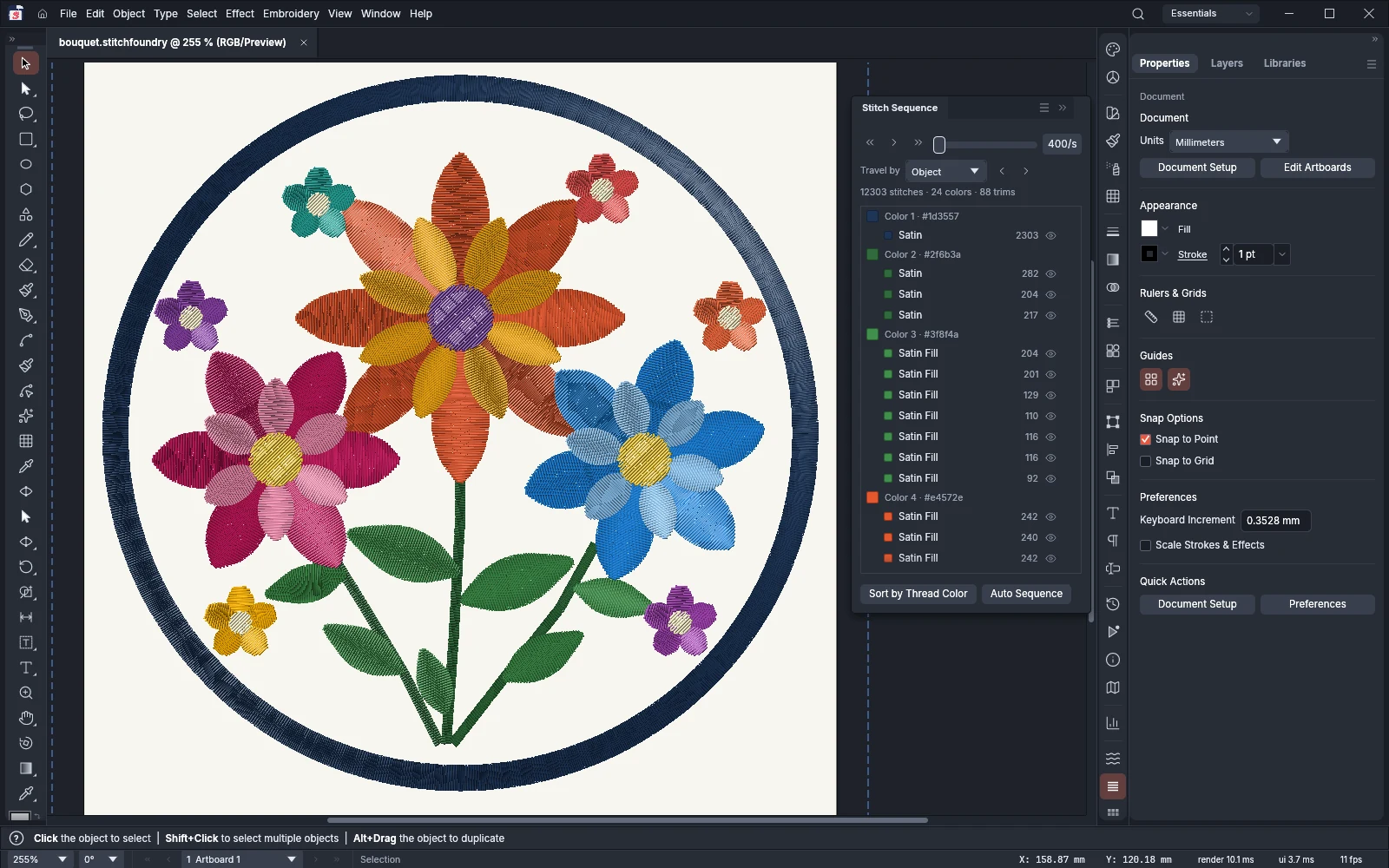1389x868 pixels.
Task: Open the History panel icon
Action: pyautogui.click(x=1113, y=604)
